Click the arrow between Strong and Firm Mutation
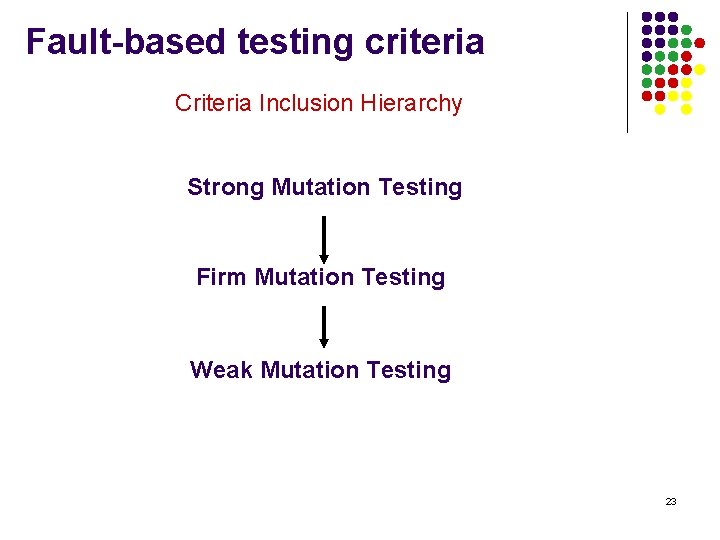 pyautogui.click(x=324, y=240)
